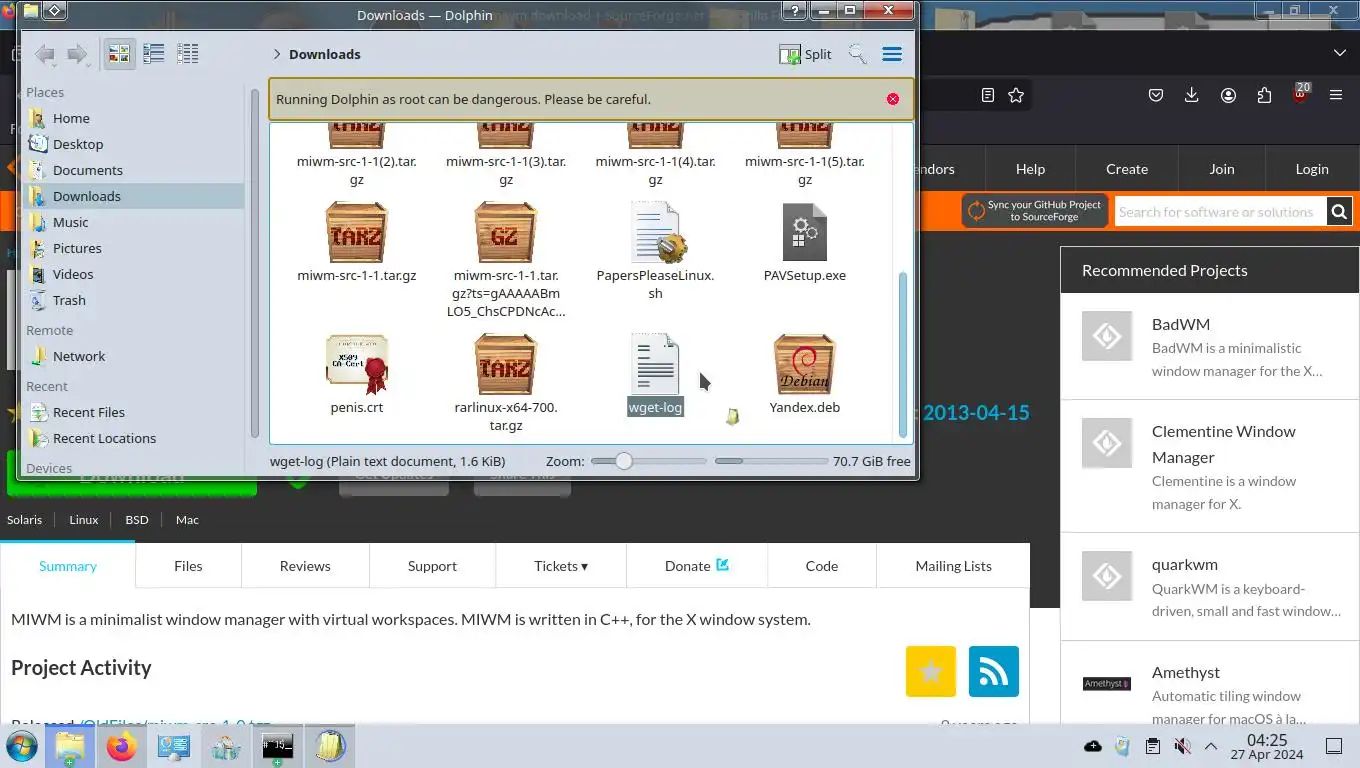Open Firefox account icon
The width and height of the screenshot is (1360, 768).
[x=1228, y=95]
